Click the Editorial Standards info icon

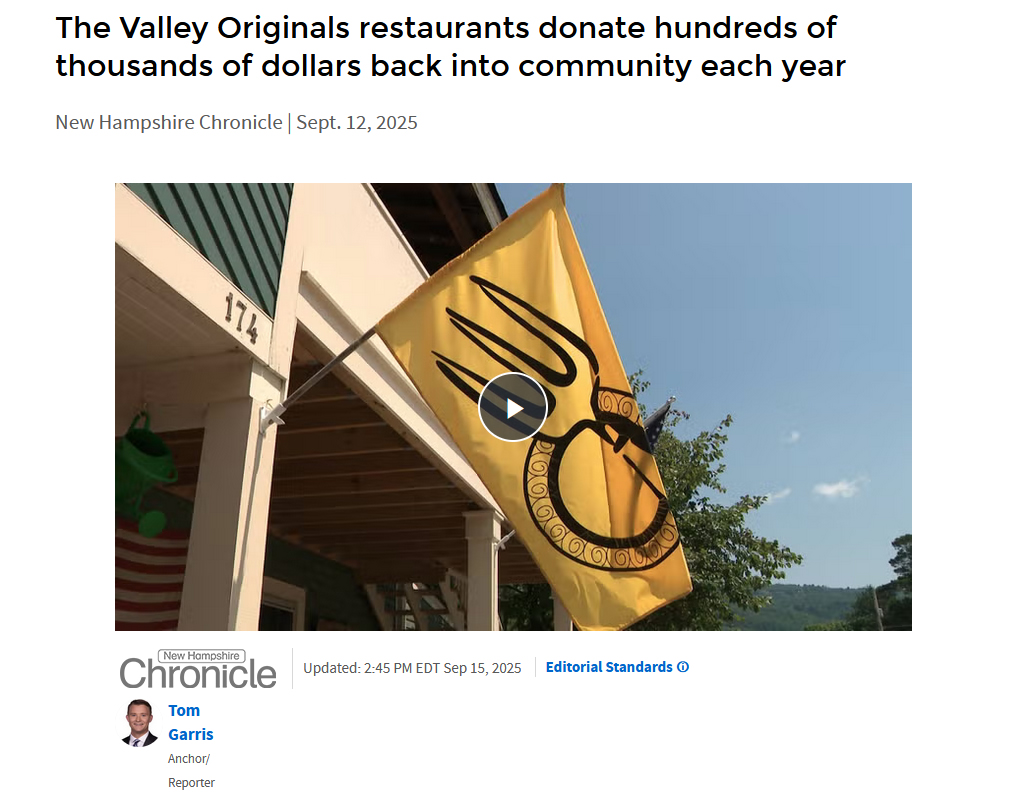(682, 667)
